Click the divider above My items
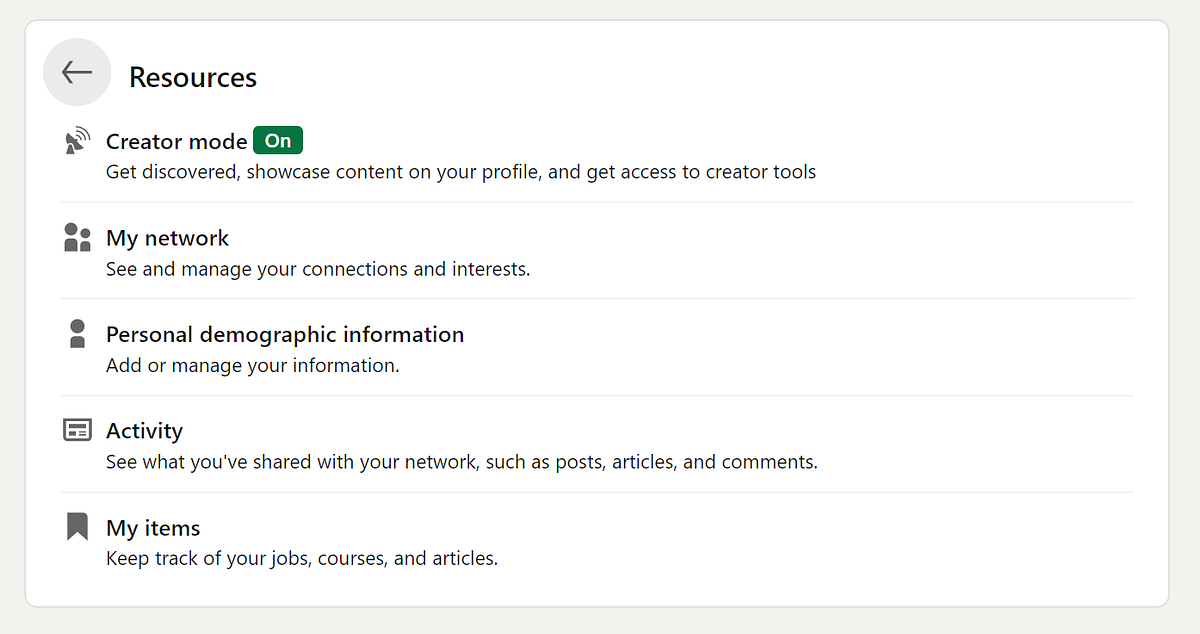1200x634 pixels. tap(597, 492)
